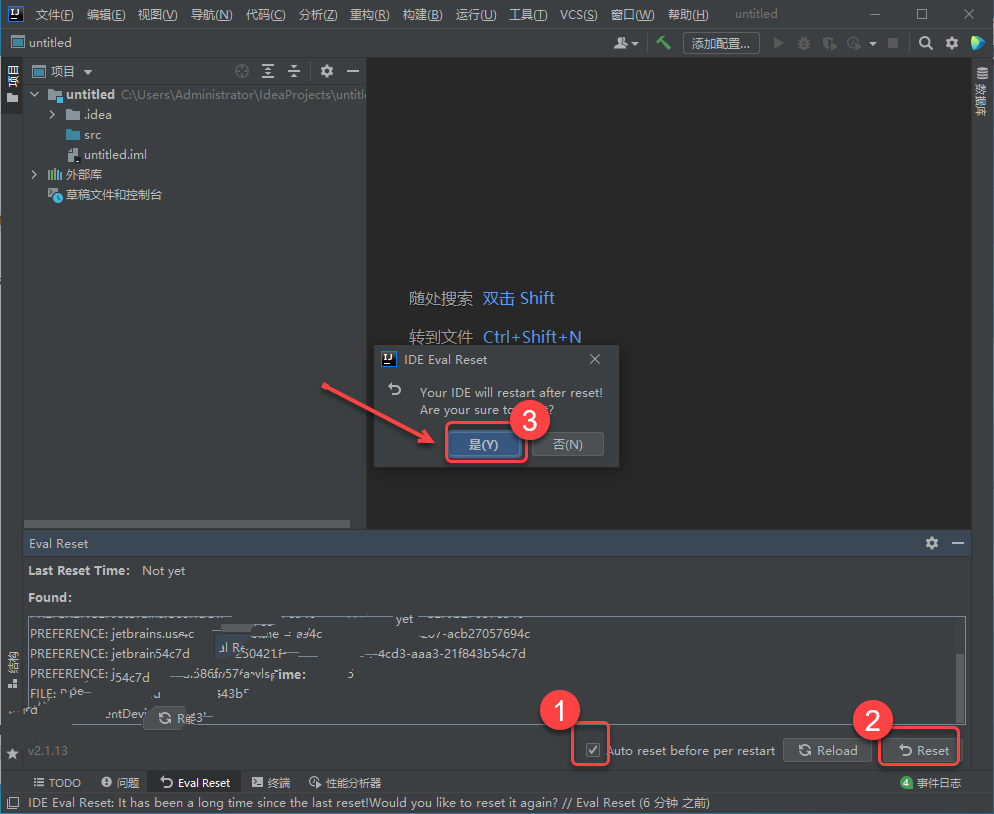Open the 分析(Z) menu
This screenshot has height=814, width=994.
(318, 15)
